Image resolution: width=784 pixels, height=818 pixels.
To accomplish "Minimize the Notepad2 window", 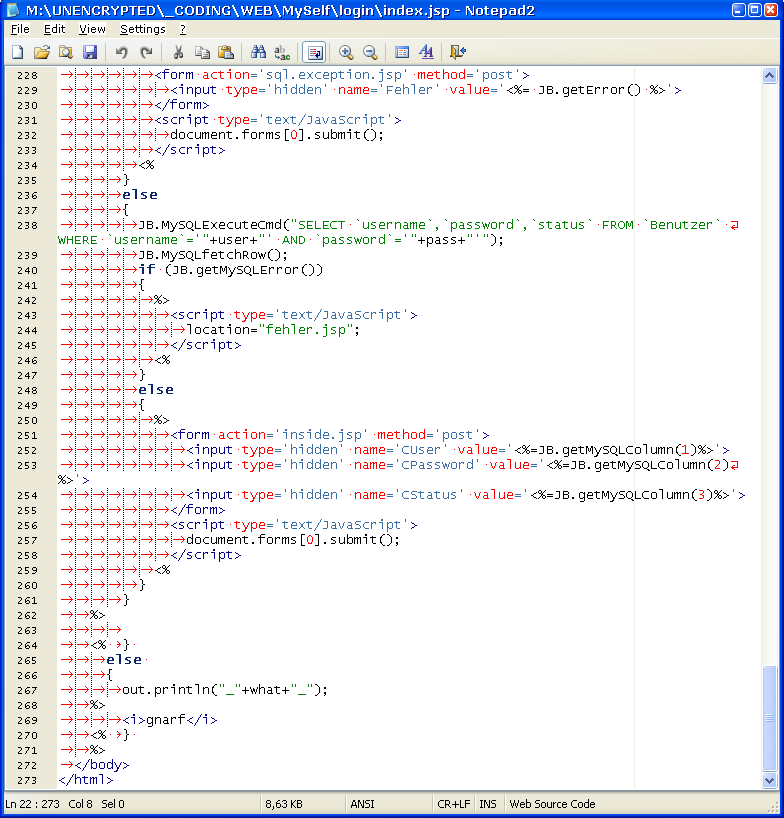I will (x=739, y=10).
